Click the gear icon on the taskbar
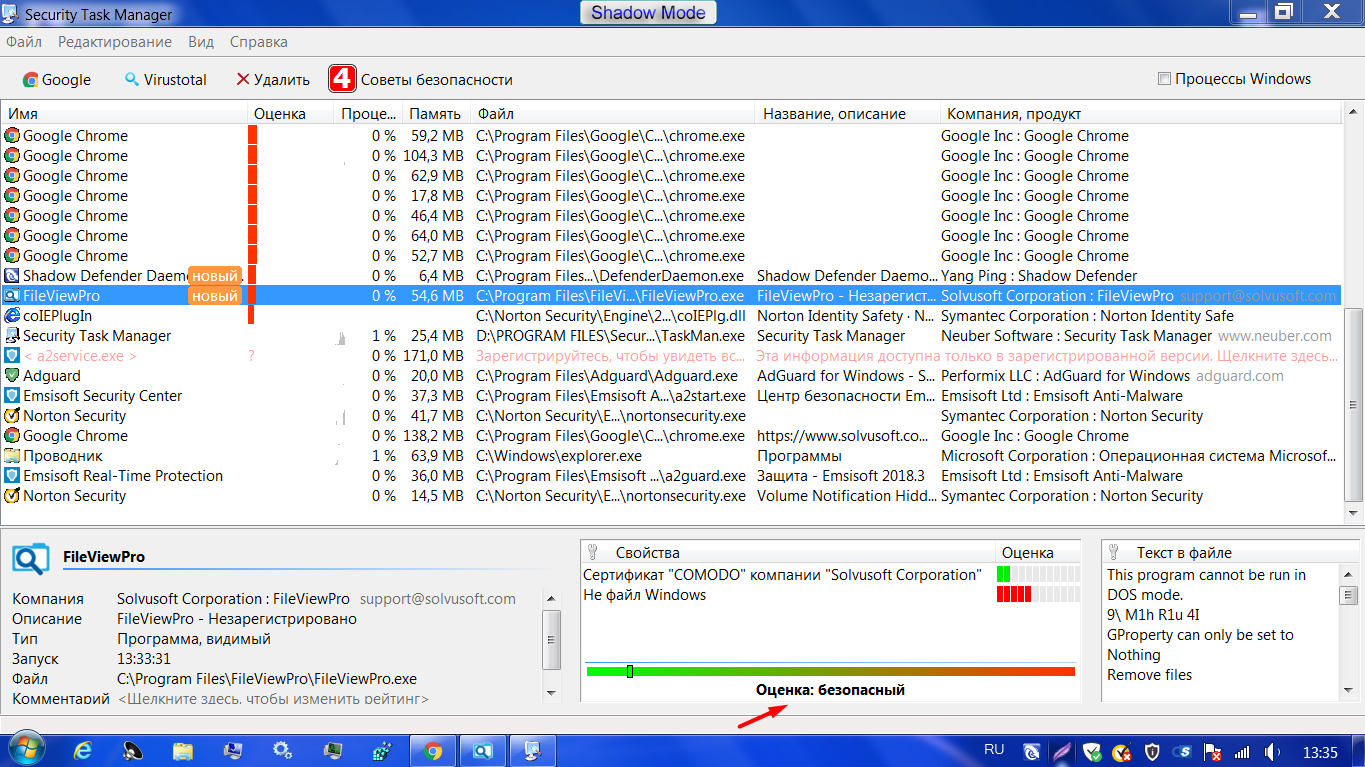Screen dimensions: 1365x767 click(283, 750)
